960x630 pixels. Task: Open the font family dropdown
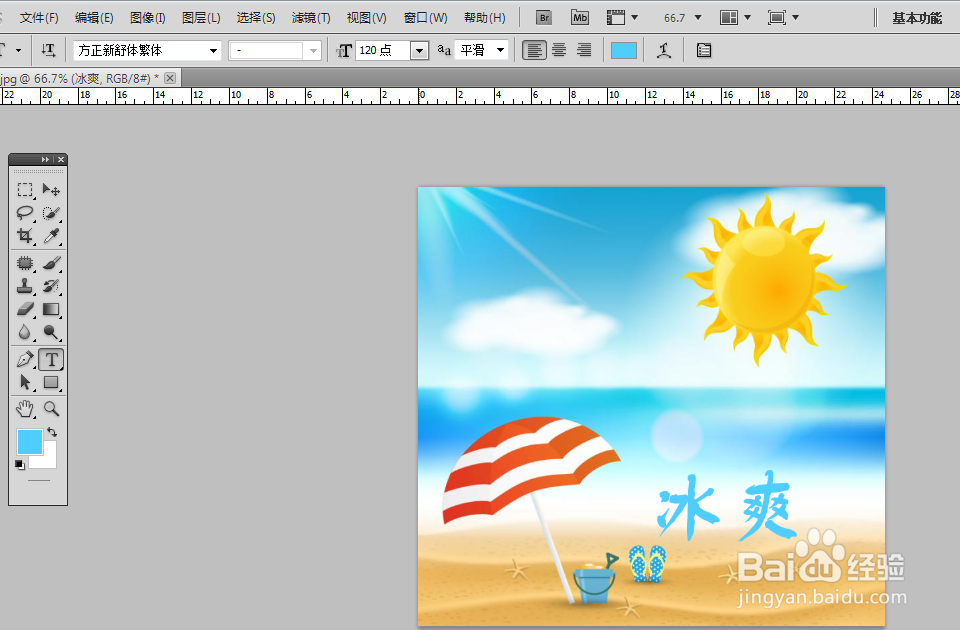[x=213, y=50]
